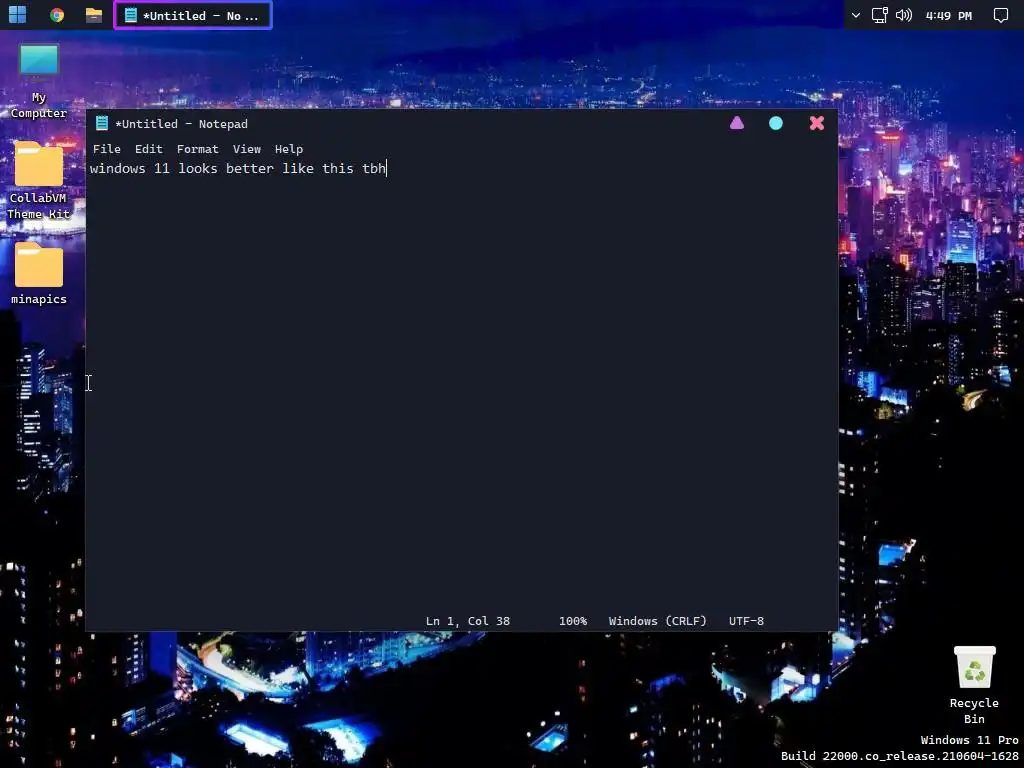Click the 100% zoom status entry
Screen dimensions: 1024x768
pyautogui.click(x=573, y=621)
